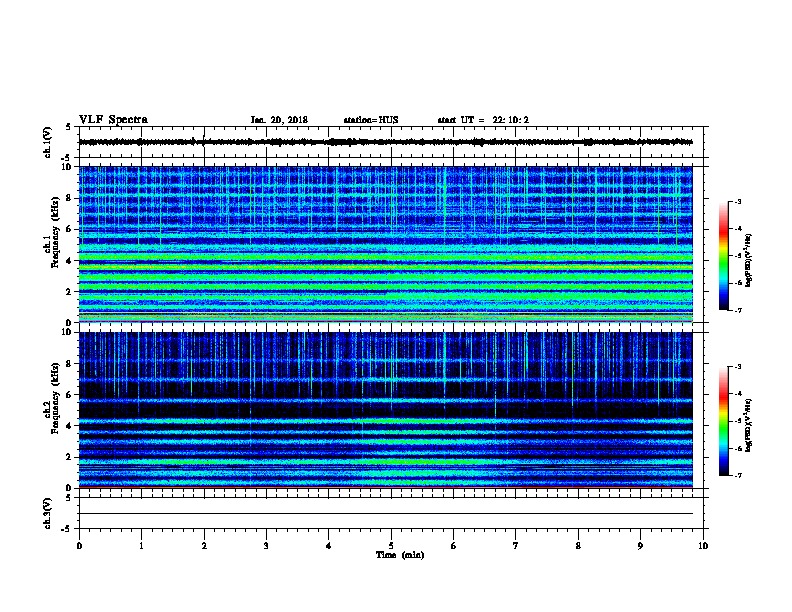Click the ch.2 spectrogram color scale bar
Image resolution: width=792 pixels, height=612 pixels.
tap(724, 421)
